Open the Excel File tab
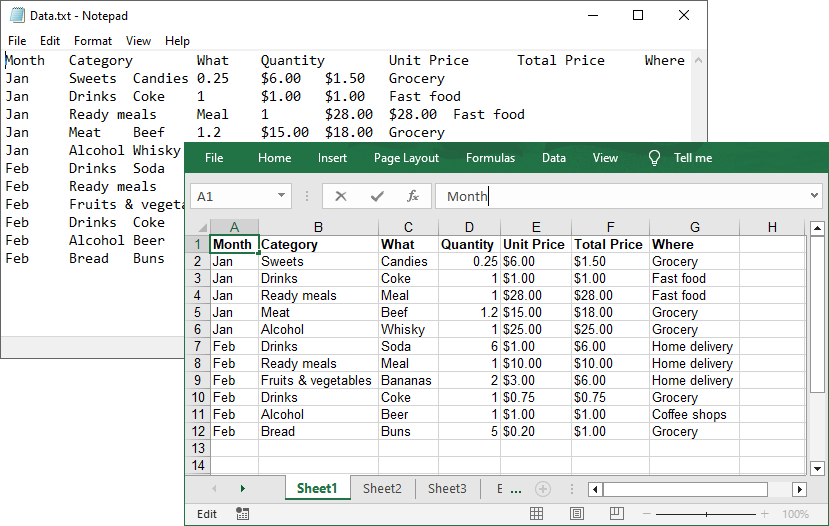829x526 pixels. 214,158
